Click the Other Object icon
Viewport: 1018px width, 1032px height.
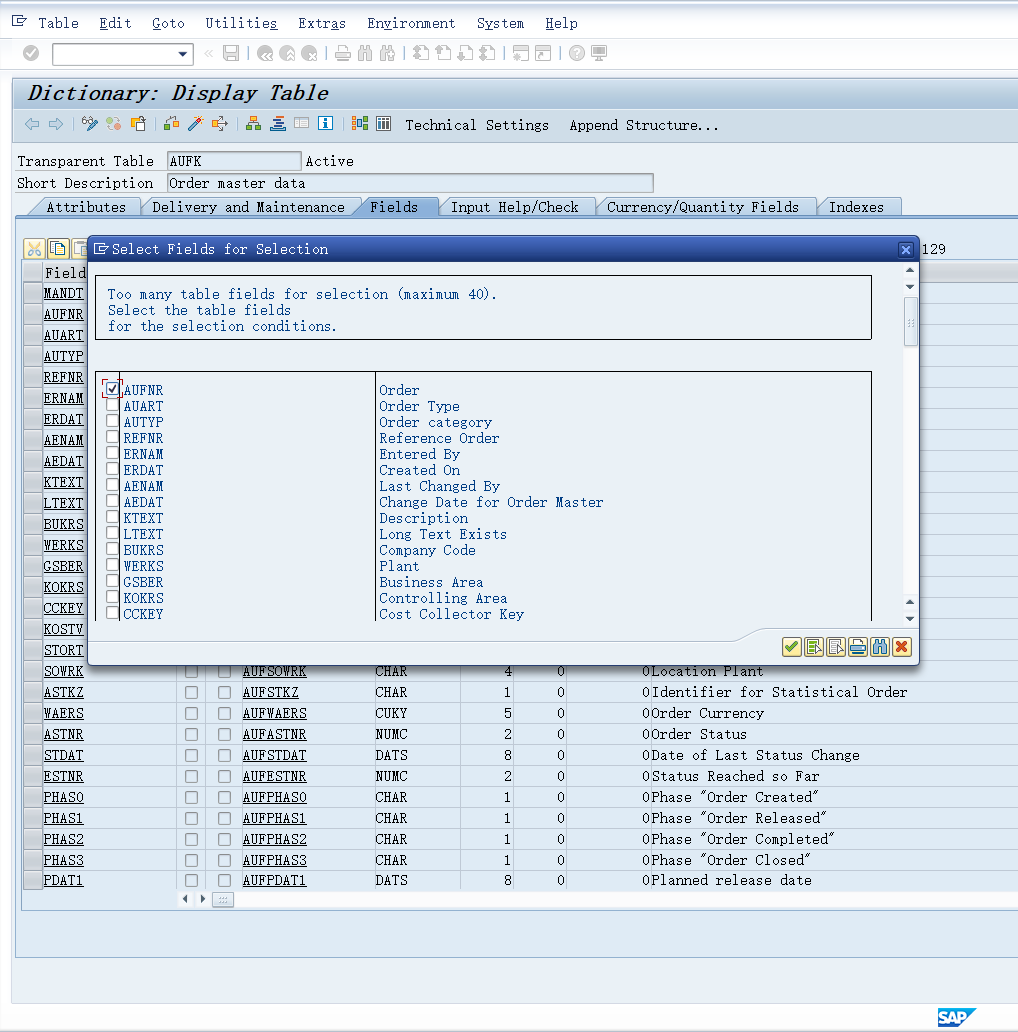138,124
